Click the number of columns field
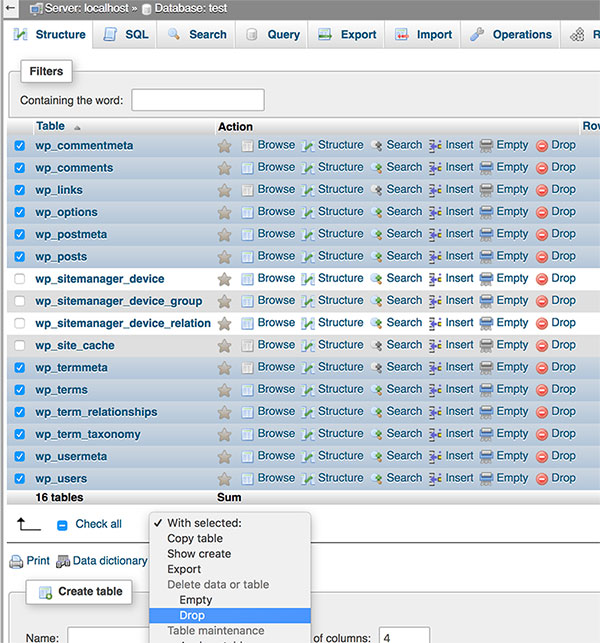600x643 pixels. coord(404,636)
